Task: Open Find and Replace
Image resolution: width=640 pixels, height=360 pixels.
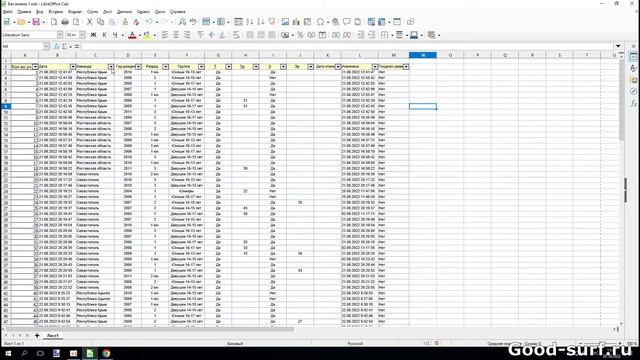Action: pyautogui.click(x=182, y=22)
